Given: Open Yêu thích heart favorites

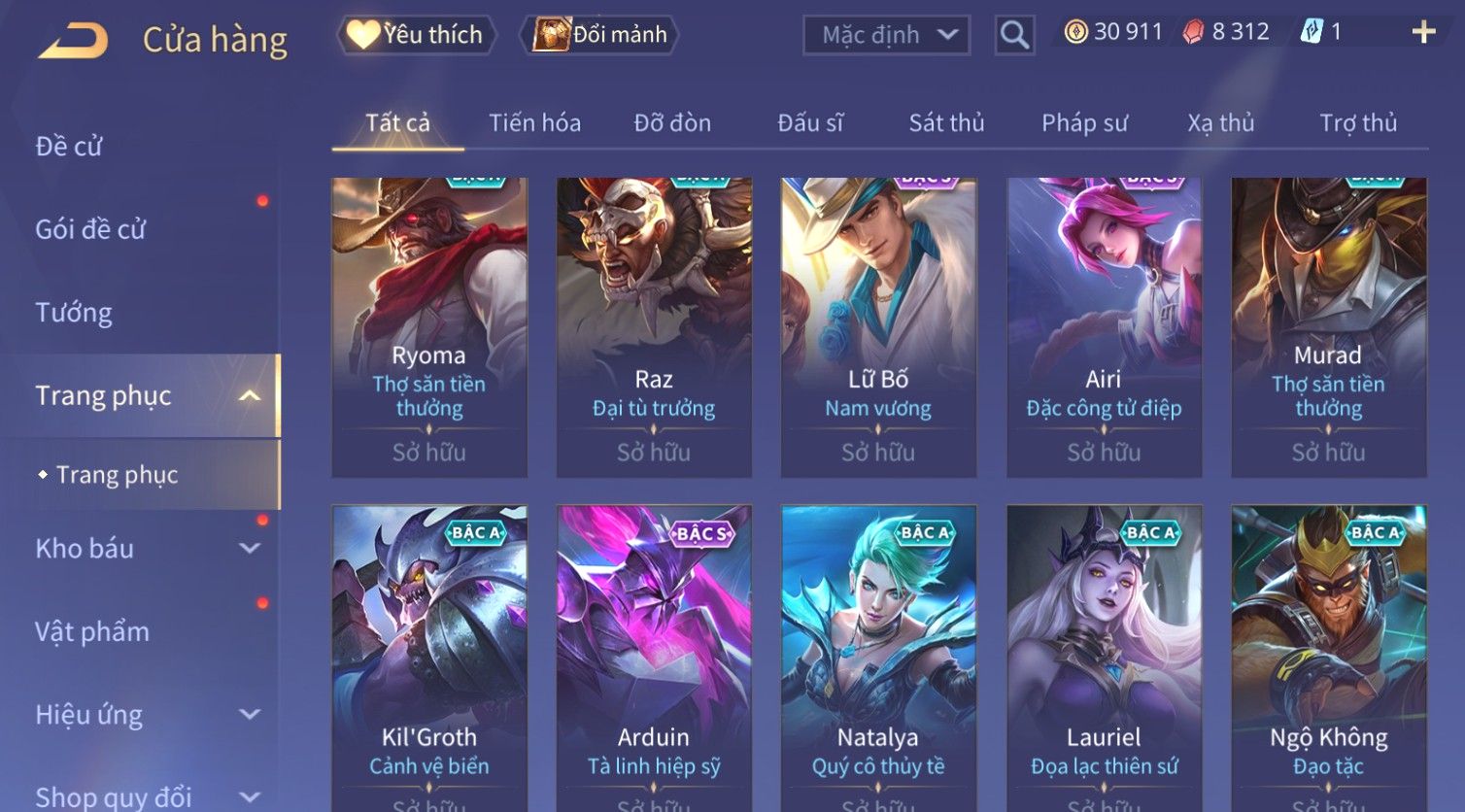Looking at the screenshot, I should 416,35.
